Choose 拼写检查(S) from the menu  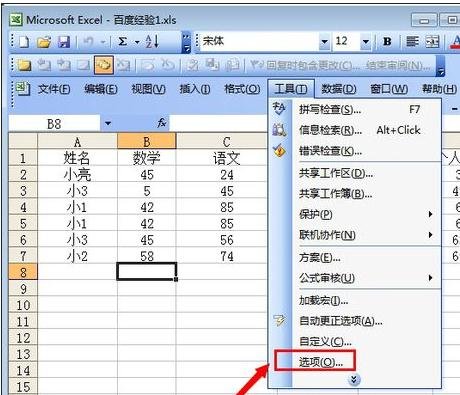355,109
